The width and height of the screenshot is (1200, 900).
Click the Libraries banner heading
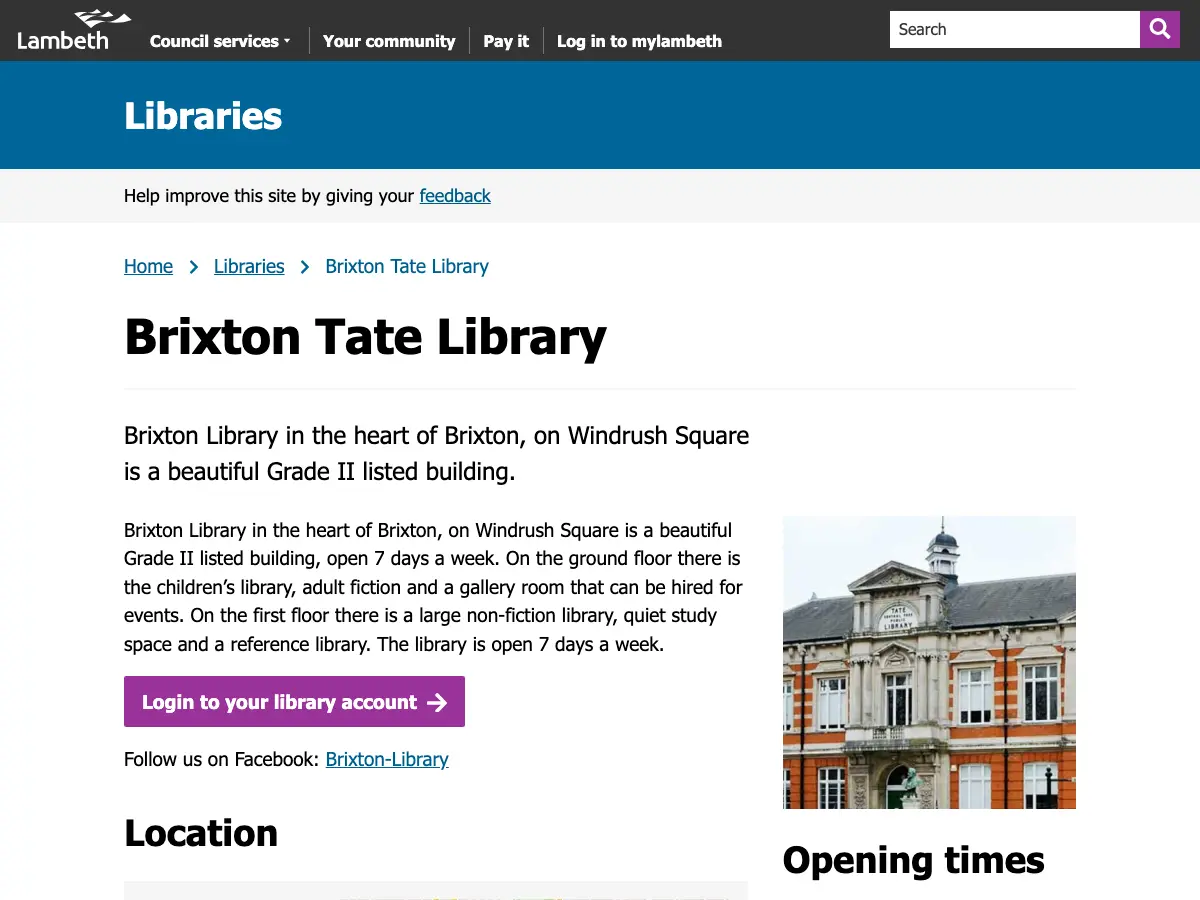203,116
